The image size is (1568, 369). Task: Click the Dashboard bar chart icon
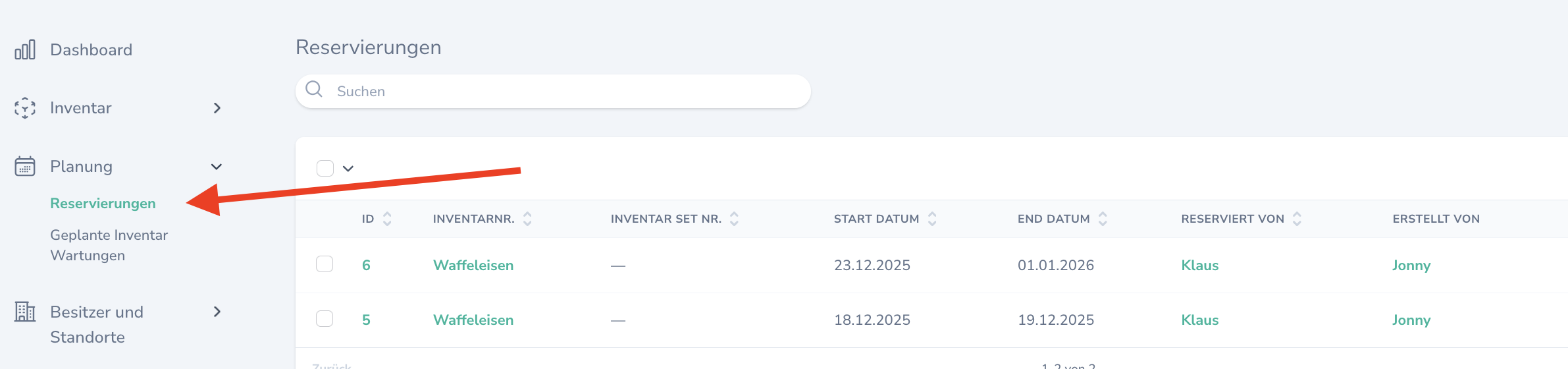pos(25,50)
